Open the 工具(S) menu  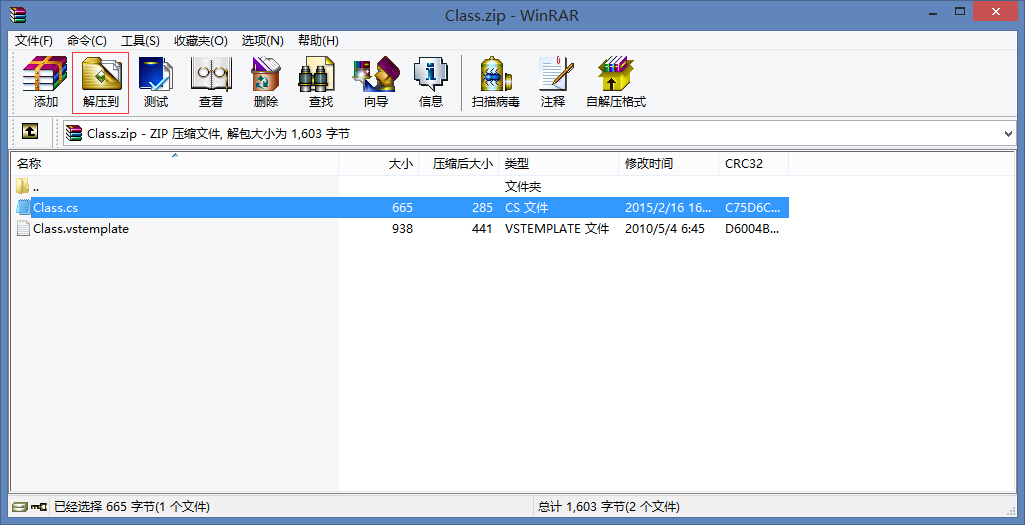(x=141, y=41)
